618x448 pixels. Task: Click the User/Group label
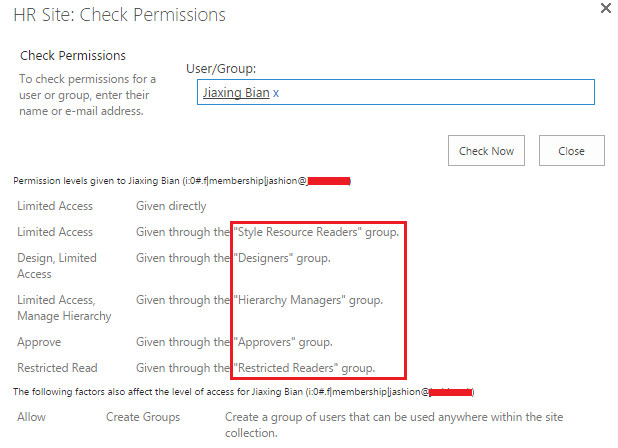pos(221,69)
